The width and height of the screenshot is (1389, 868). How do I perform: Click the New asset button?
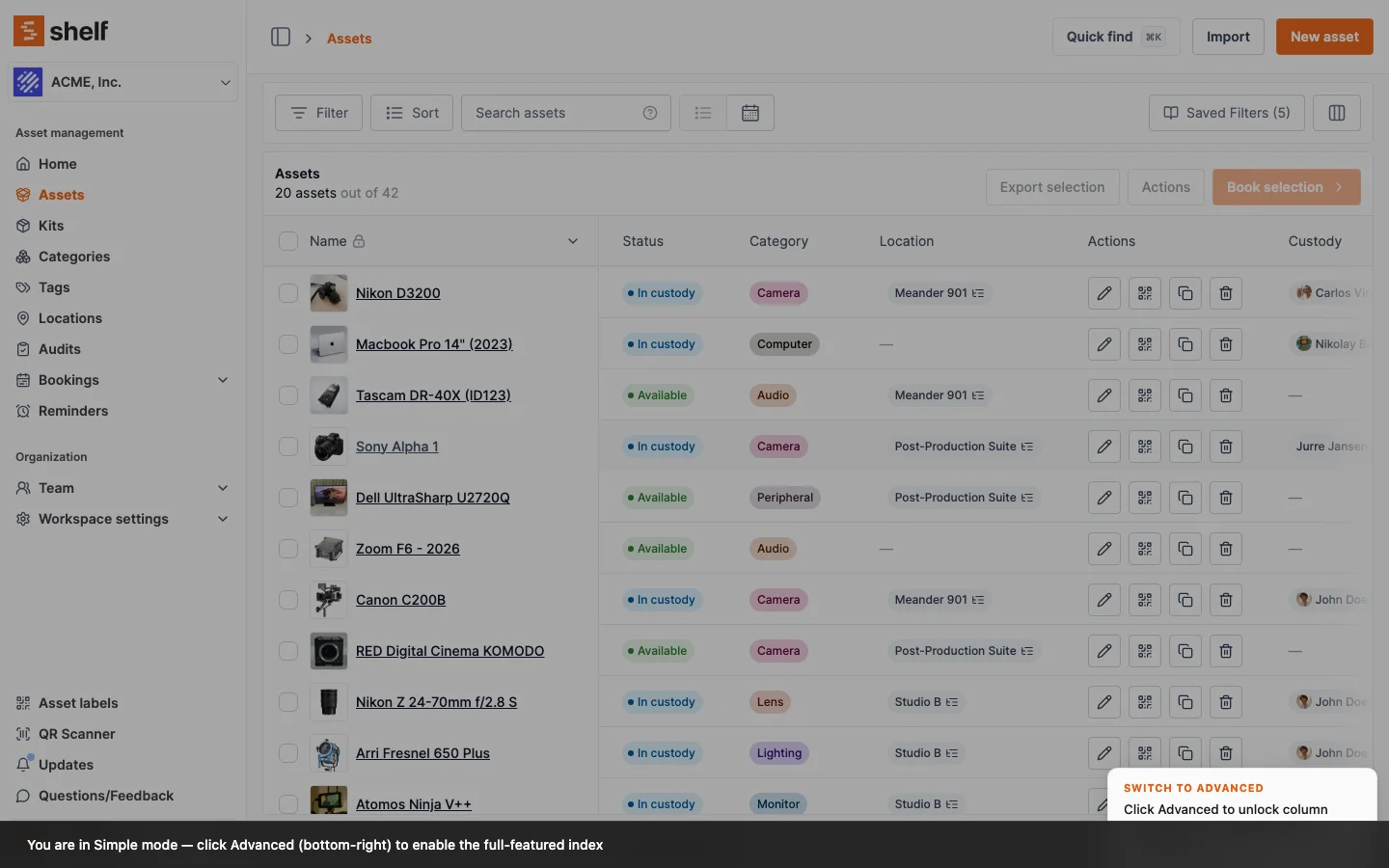coord(1323,37)
